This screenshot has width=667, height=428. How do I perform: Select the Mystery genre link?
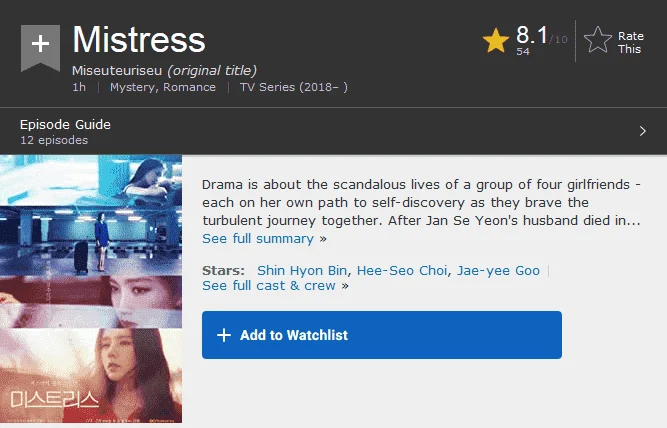coord(133,87)
